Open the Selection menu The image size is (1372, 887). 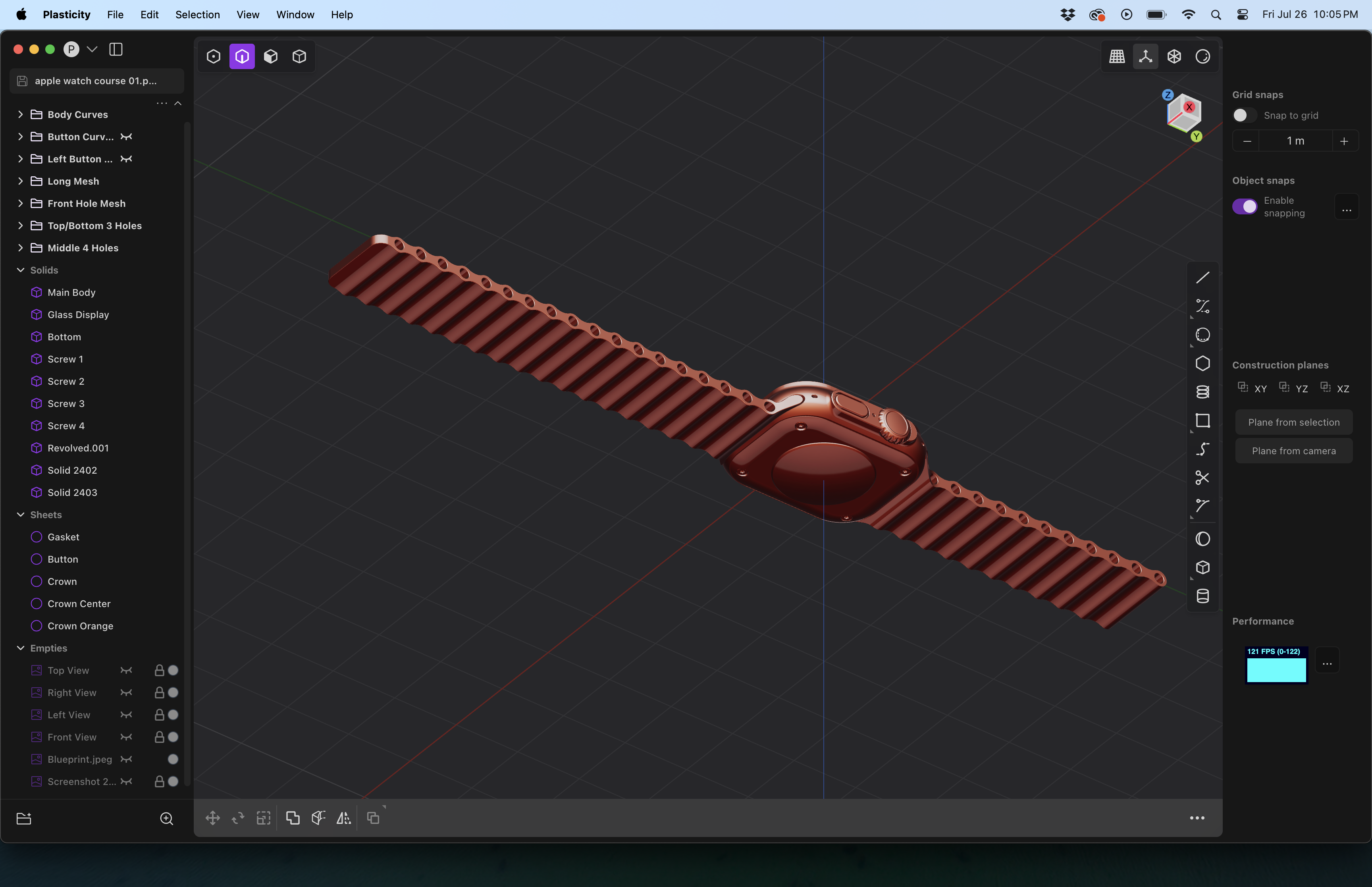click(x=197, y=14)
